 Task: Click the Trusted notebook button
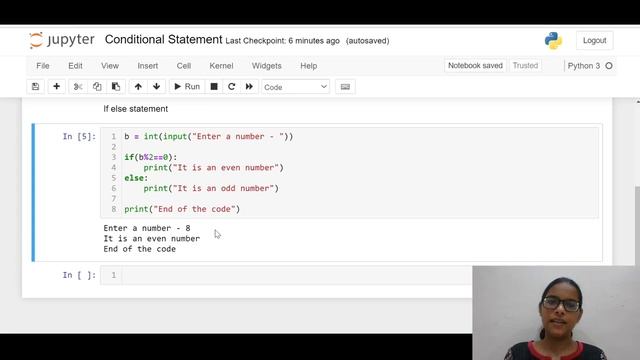click(525, 66)
